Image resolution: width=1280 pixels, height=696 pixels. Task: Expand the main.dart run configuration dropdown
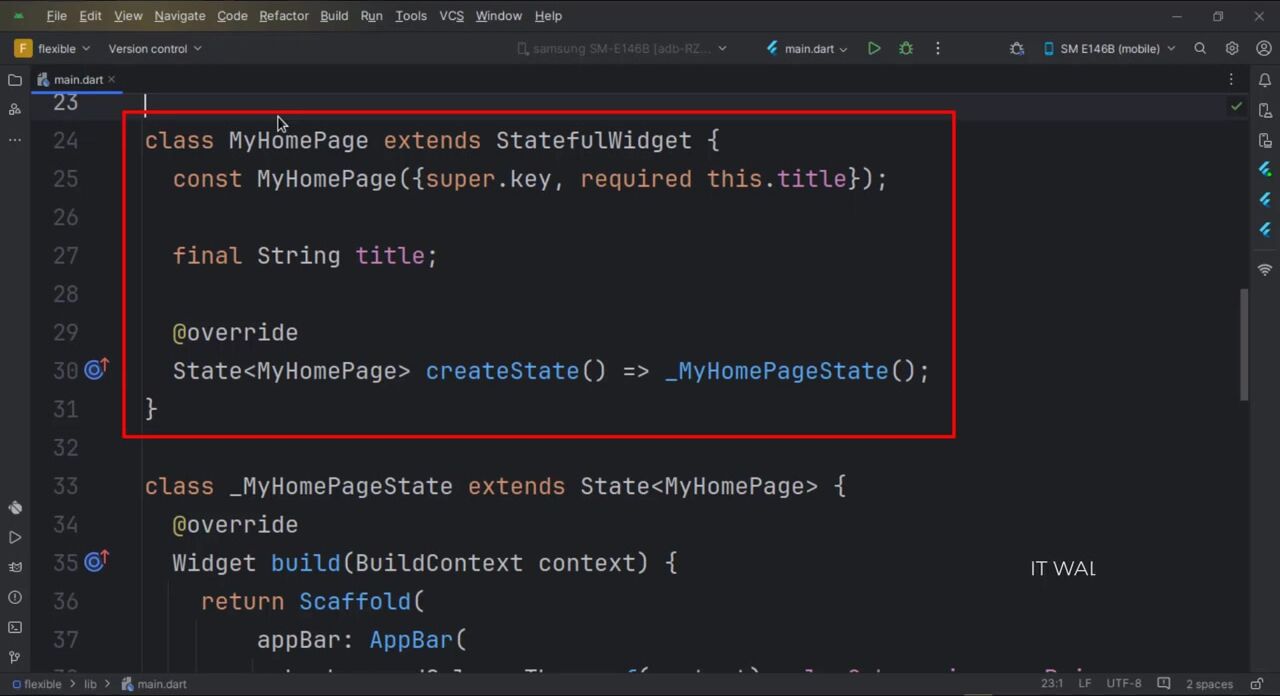[x=807, y=48]
